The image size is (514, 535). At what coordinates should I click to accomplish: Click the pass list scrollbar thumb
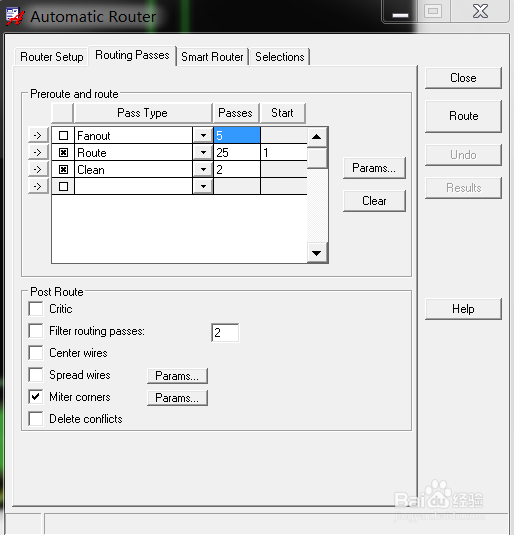[317, 158]
